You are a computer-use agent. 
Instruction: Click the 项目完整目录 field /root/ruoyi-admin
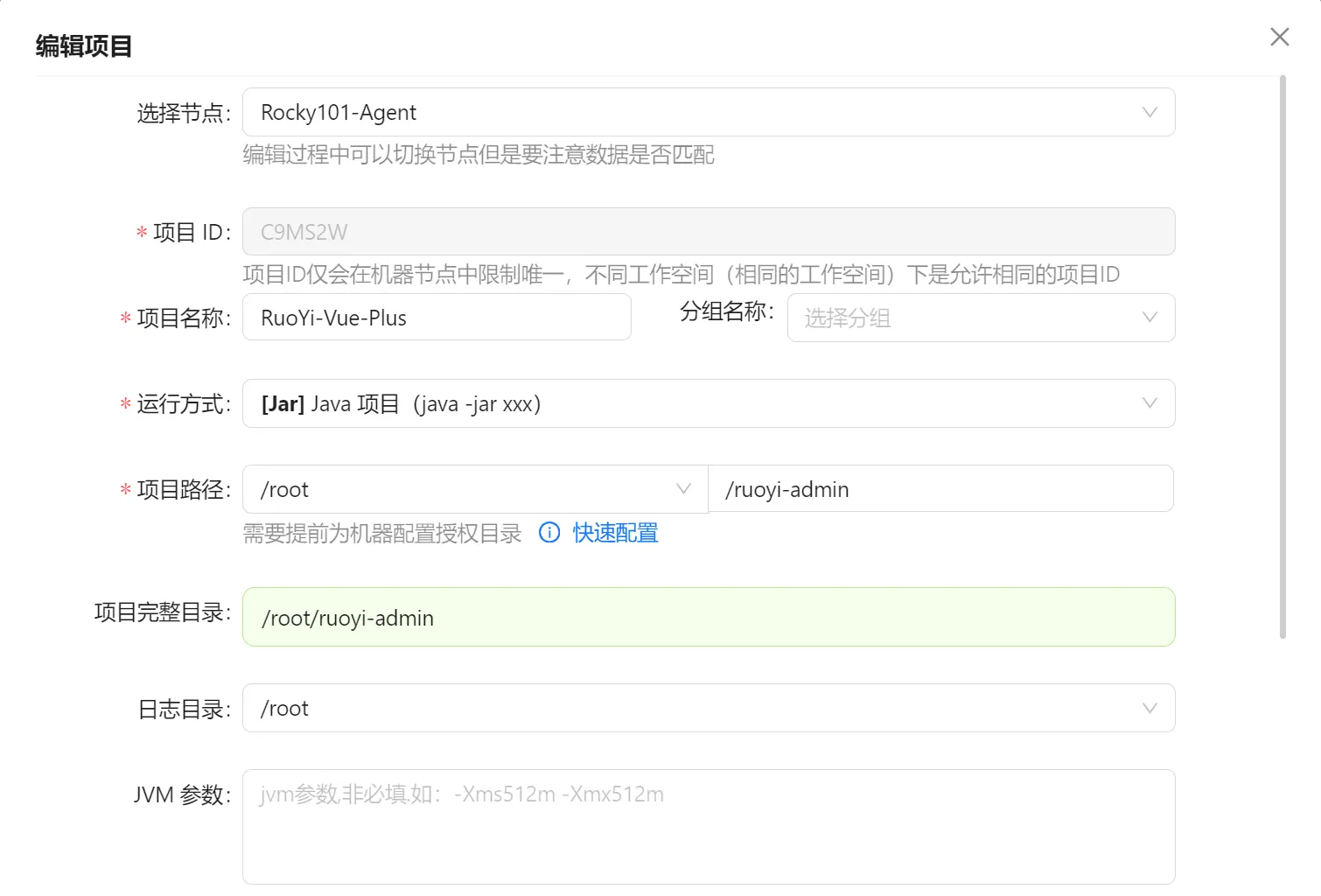708,618
